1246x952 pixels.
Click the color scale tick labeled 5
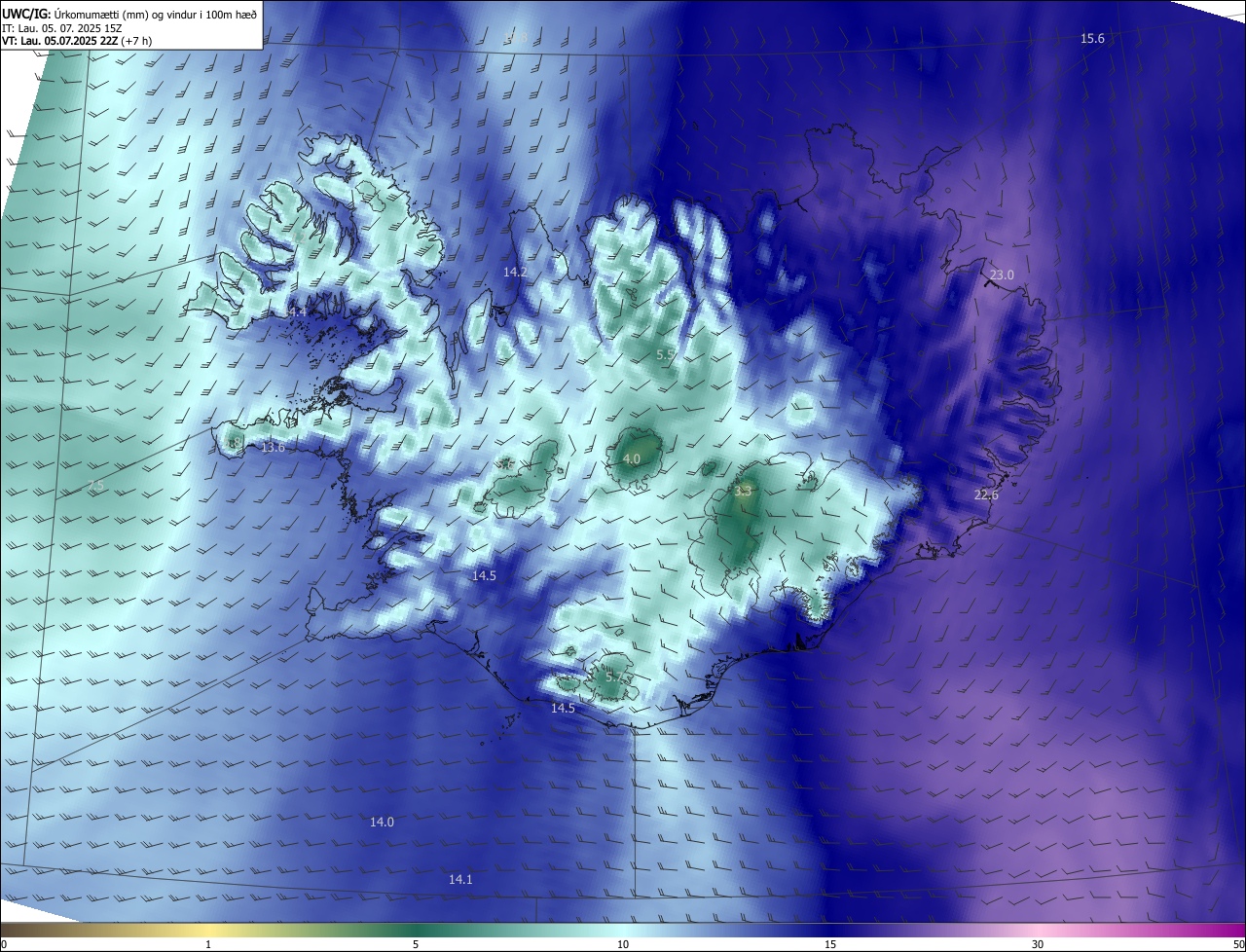(x=416, y=944)
